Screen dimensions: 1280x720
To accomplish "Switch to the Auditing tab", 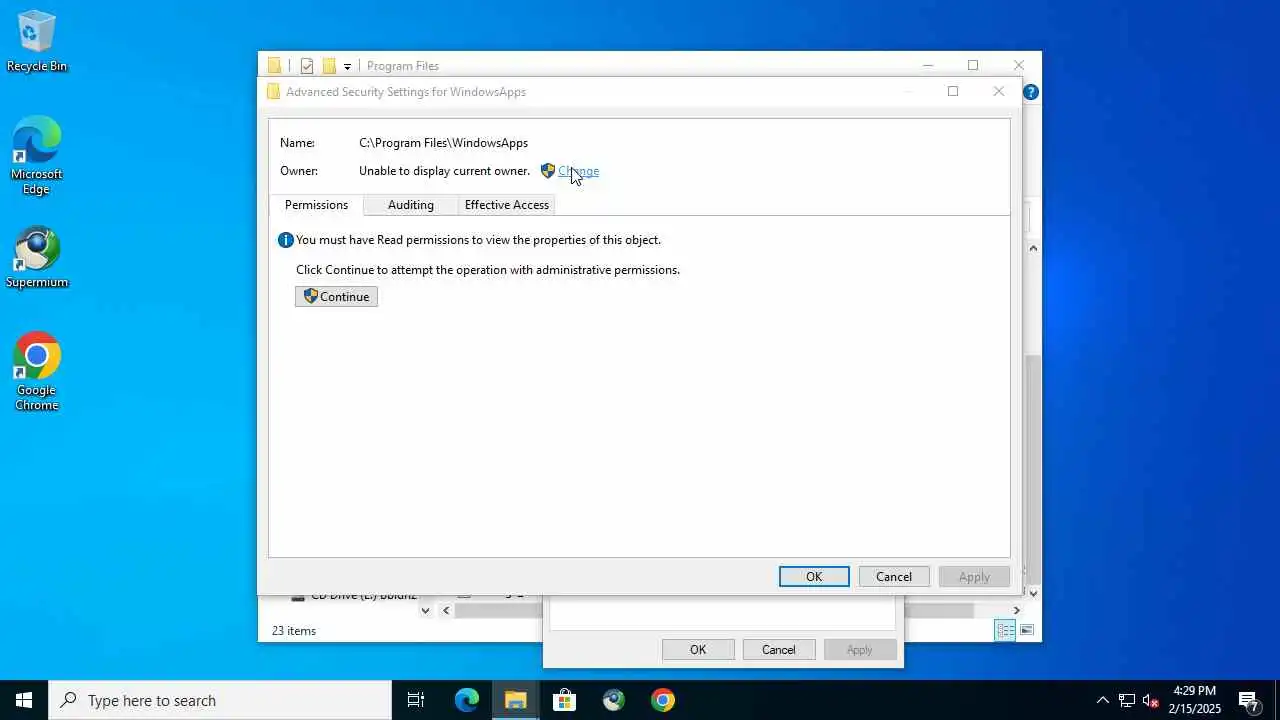I will click(x=411, y=205).
